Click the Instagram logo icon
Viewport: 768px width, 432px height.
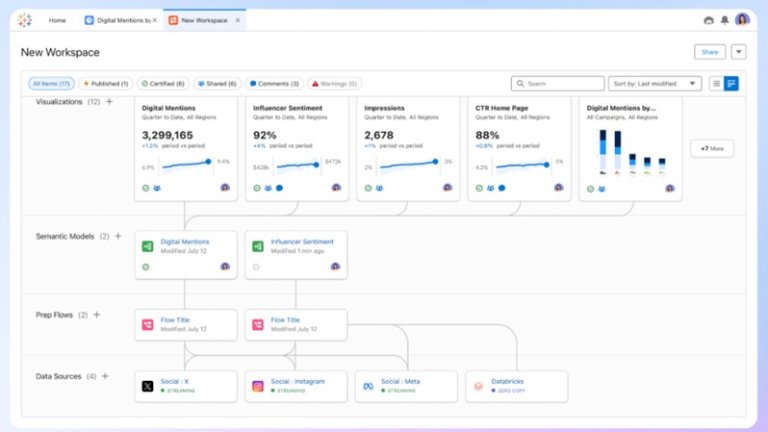click(258, 386)
